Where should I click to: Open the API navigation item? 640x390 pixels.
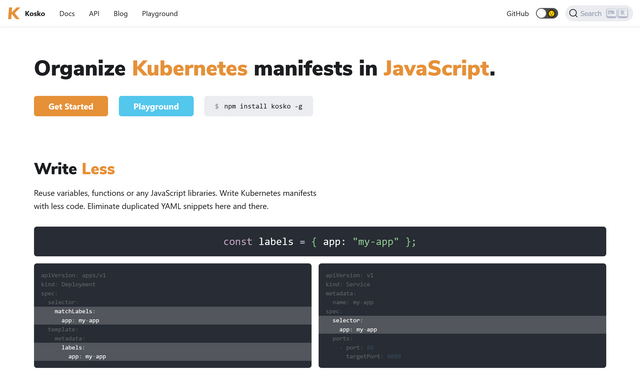coord(94,13)
